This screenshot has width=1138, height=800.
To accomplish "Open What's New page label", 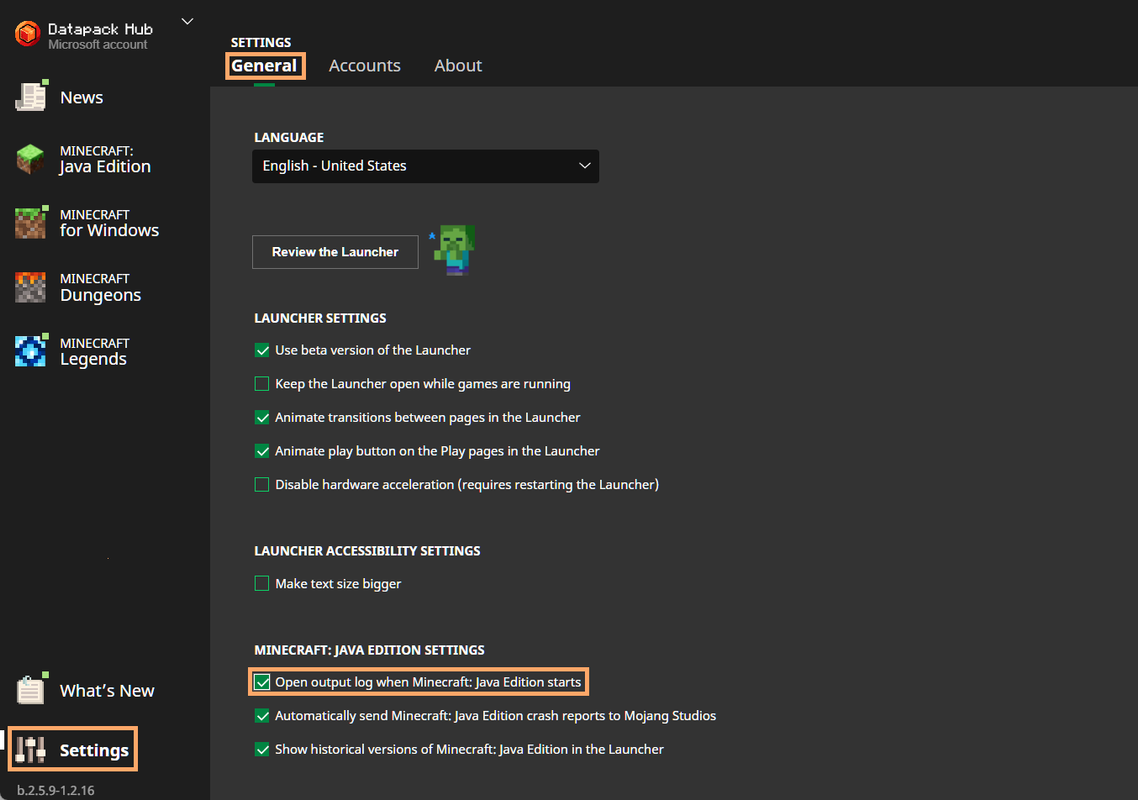I will pos(107,690).
